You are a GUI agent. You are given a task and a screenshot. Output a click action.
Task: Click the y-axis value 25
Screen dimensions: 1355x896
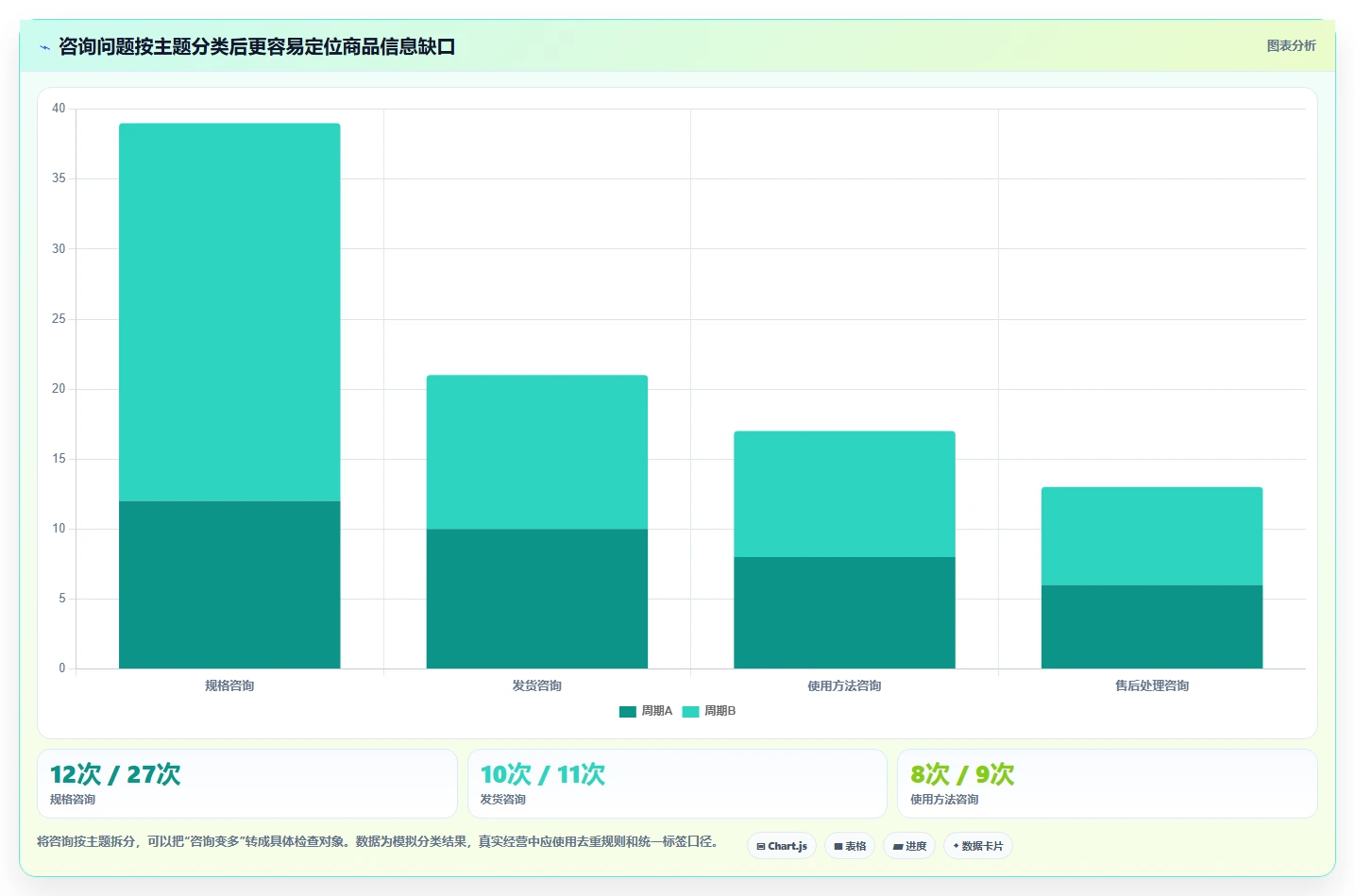(59, 319)
